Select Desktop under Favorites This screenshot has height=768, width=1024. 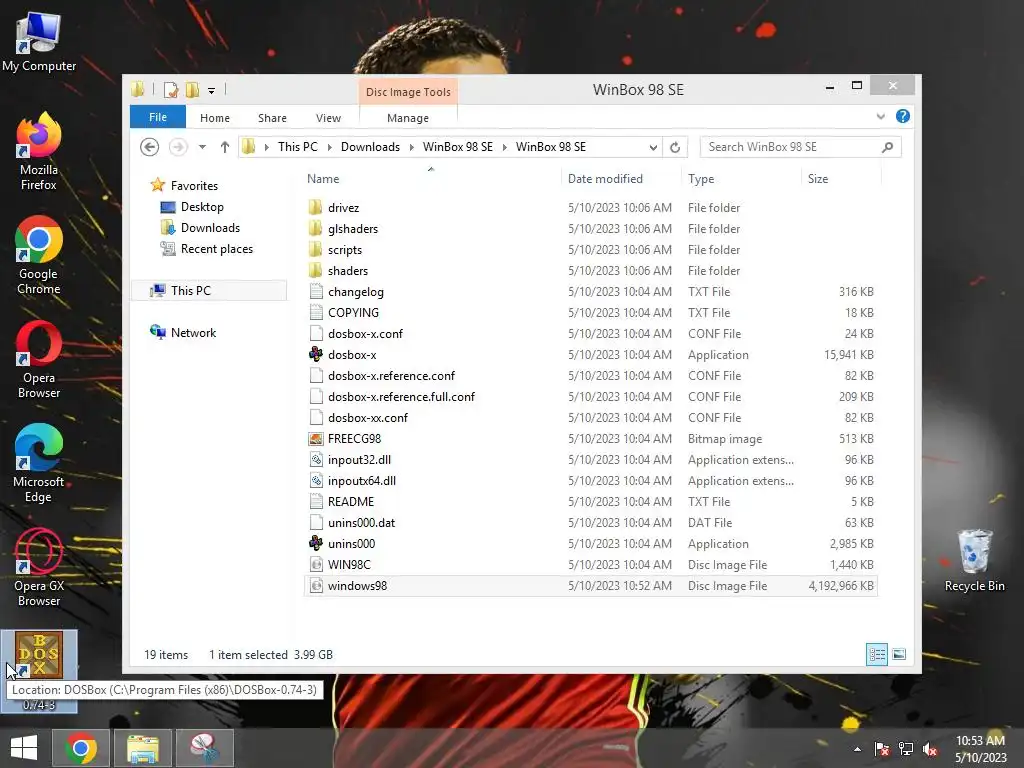[192, 206]
